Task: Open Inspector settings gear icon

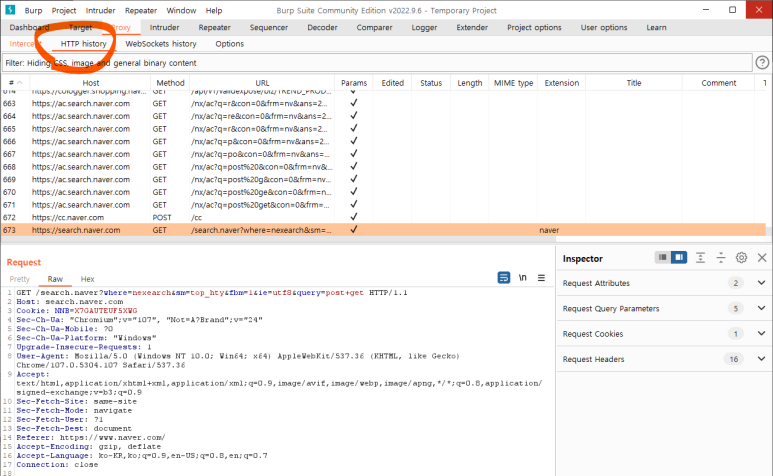Action: tap(741, 258)
